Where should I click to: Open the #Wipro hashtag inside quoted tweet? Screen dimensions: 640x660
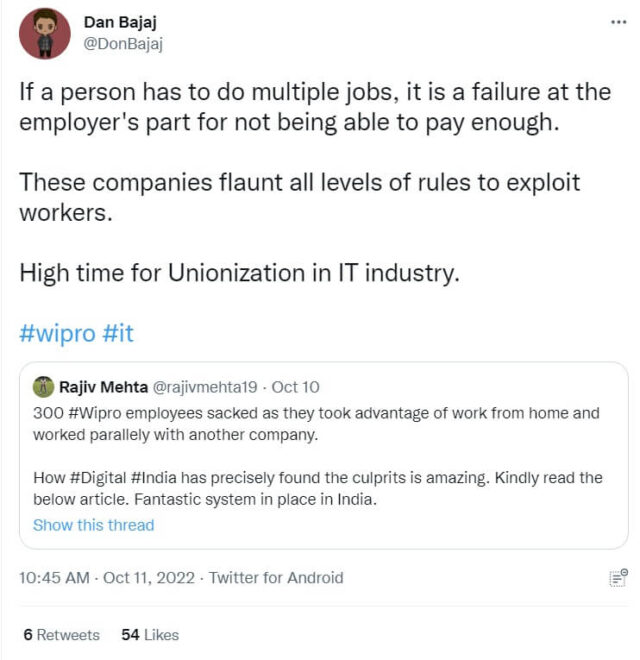(90, 413)
